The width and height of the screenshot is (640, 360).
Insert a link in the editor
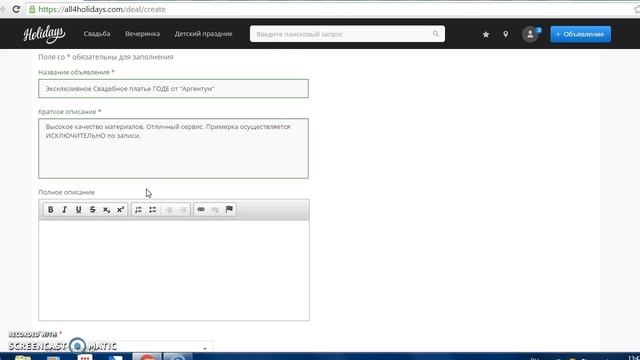[x=201, y=209]
